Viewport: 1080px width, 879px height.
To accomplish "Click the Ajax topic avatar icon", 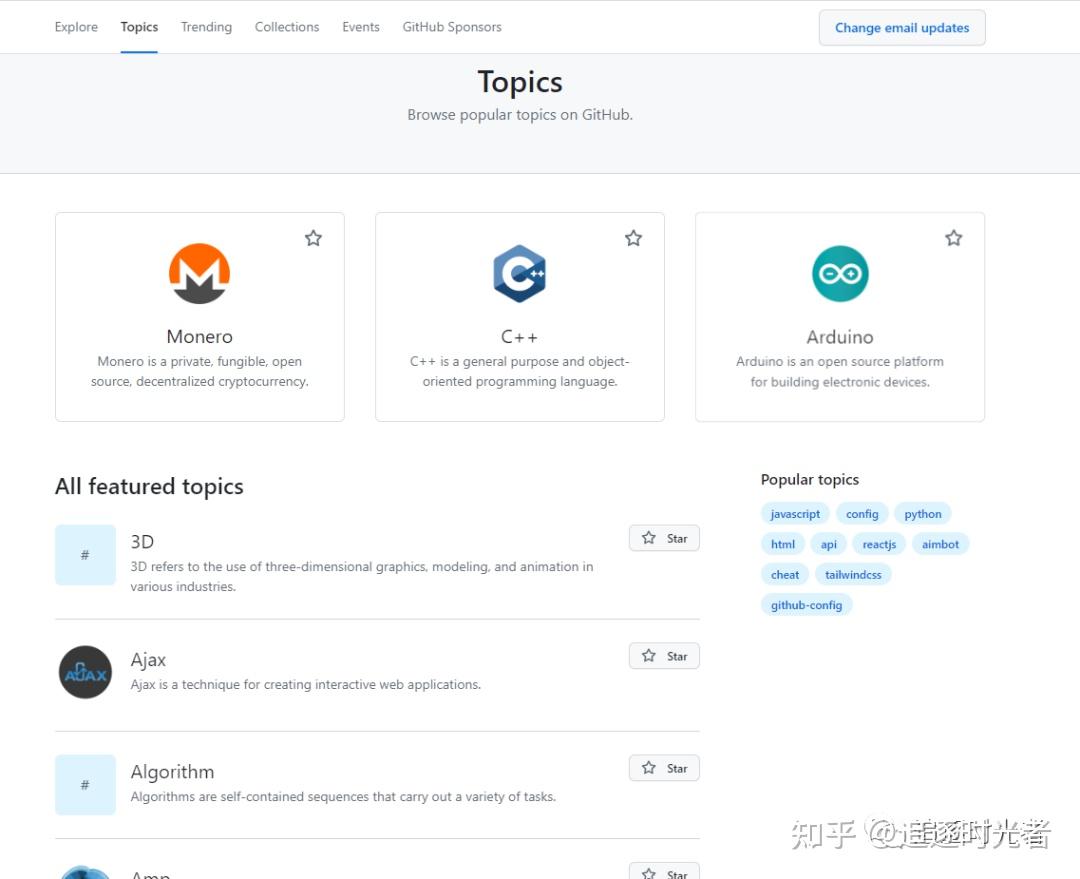I will tap(85, 672).
